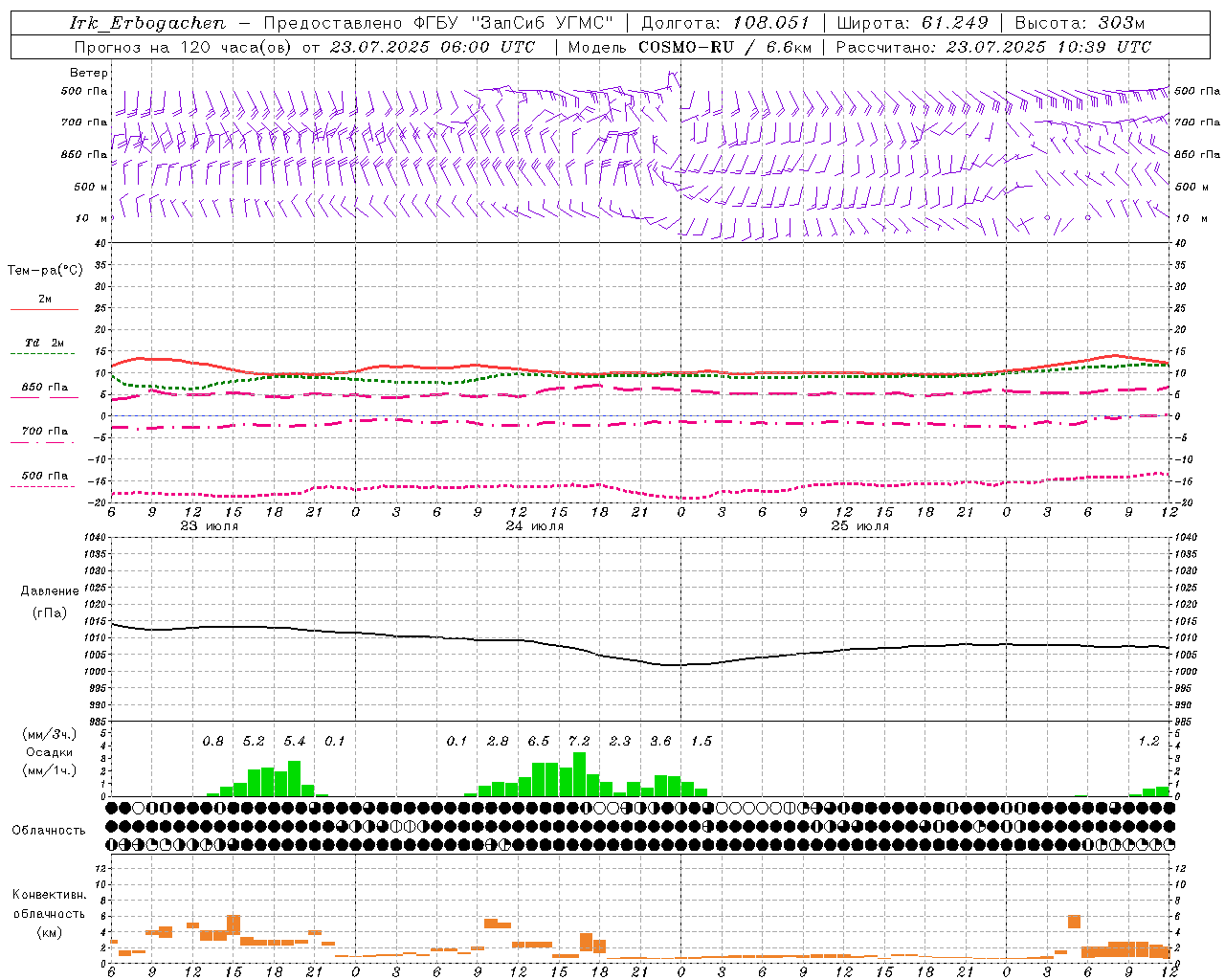The image size is (1225, 980).
Task: Click the Конвективн. облачность panel label
Action: coord(49,904)
